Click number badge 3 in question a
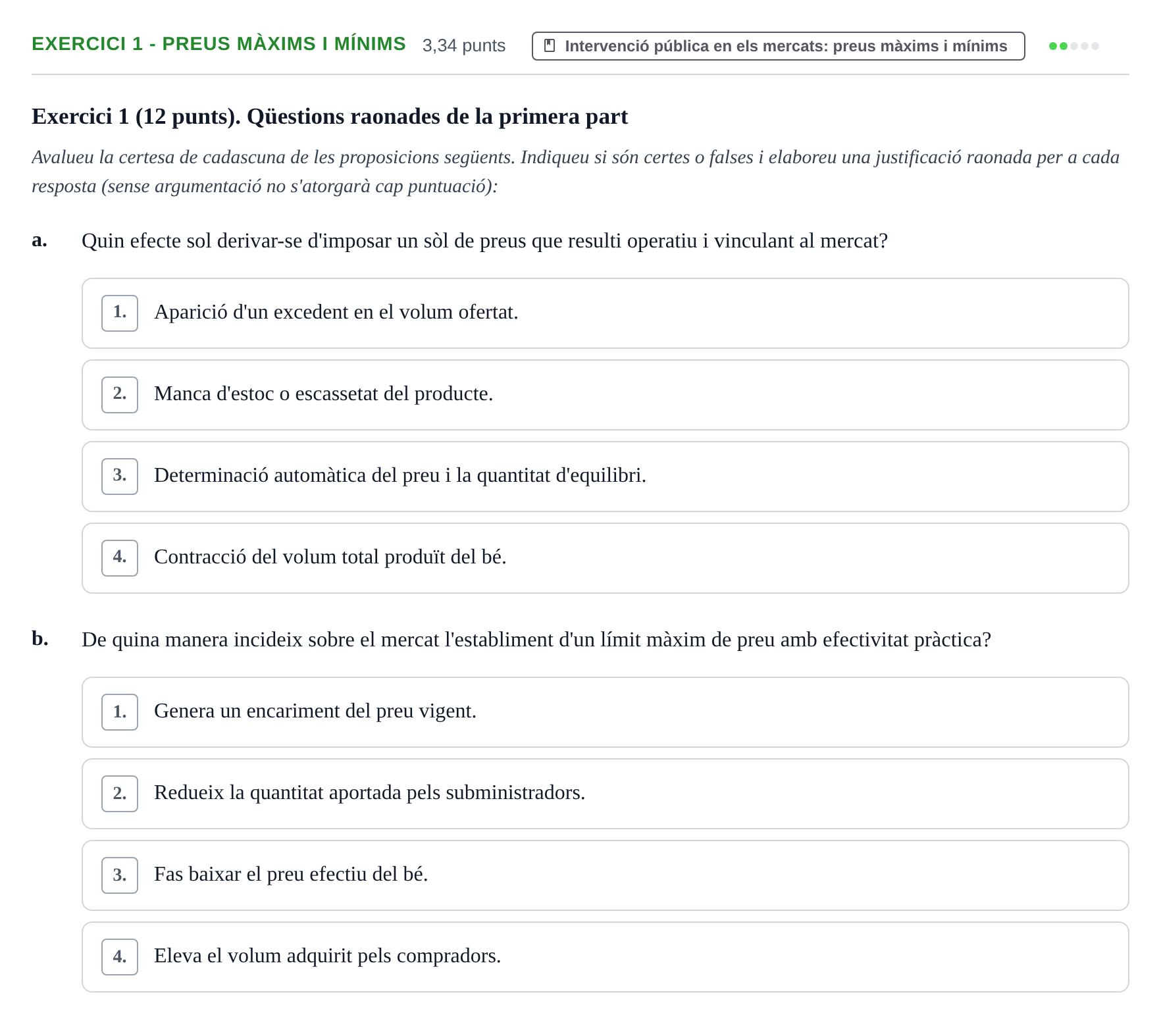This screenshot has height=1036, width=1161. 120,477
